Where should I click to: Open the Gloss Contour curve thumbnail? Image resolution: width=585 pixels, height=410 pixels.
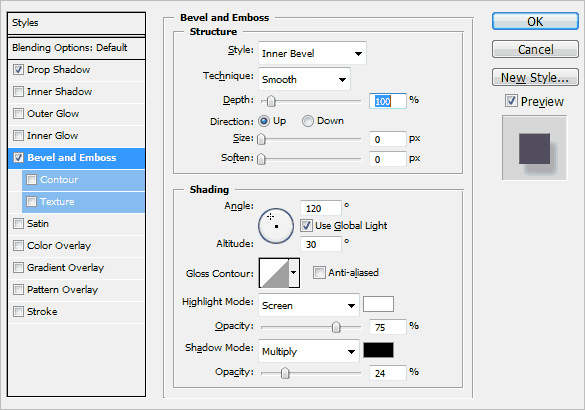coord(274,273)
